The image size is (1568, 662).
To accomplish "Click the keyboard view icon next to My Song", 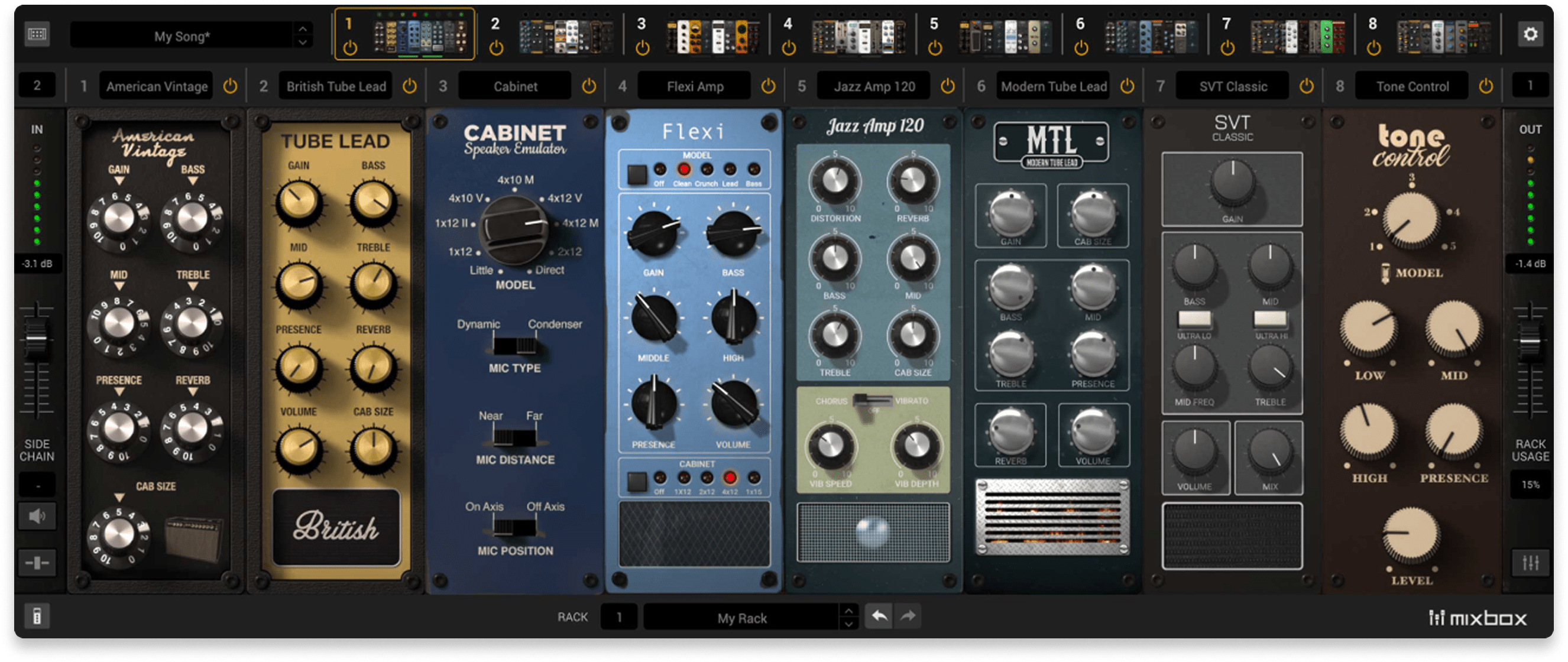I will pos(37,34).
